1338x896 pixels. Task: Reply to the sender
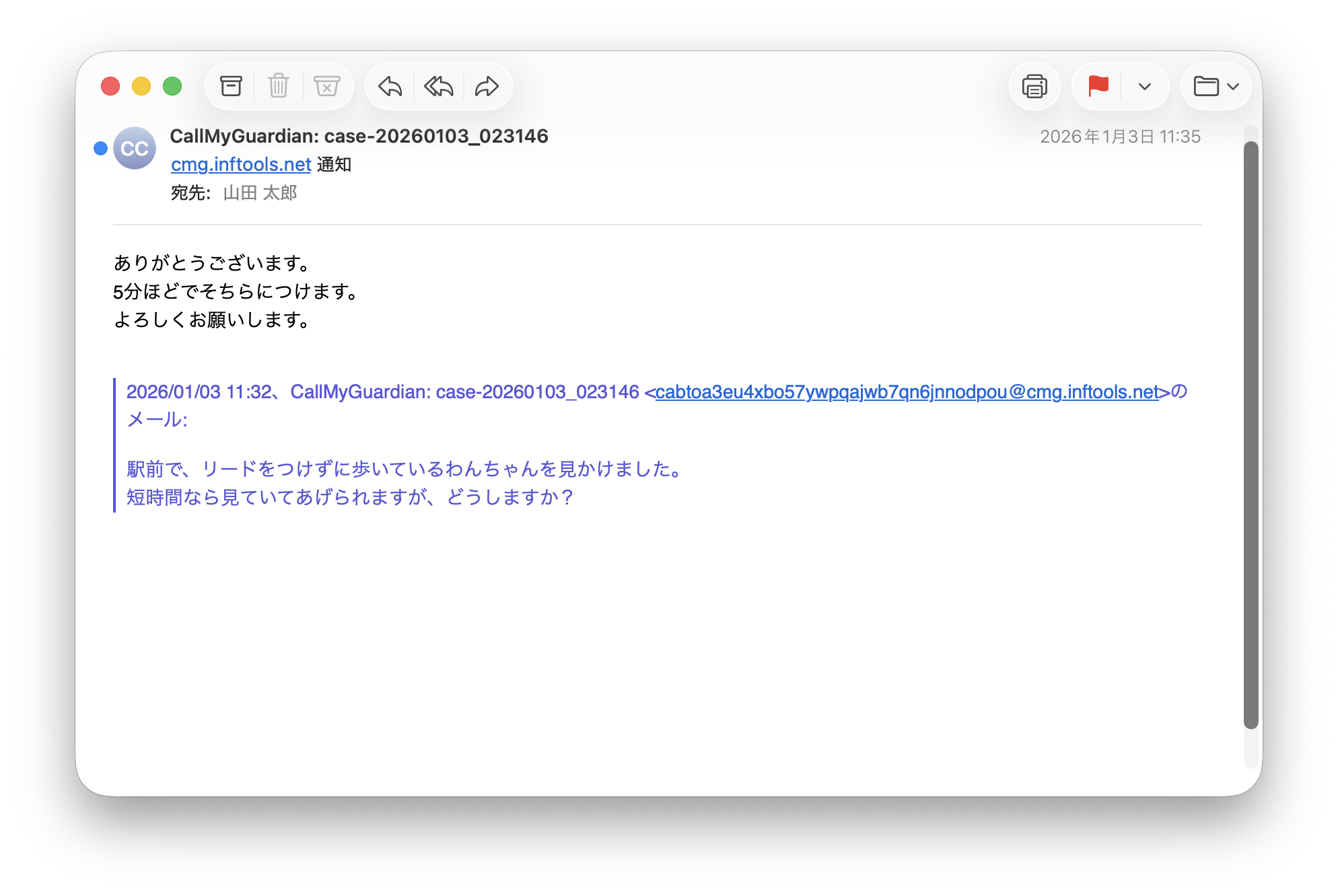pyautogui.click(x=390, y=86)
